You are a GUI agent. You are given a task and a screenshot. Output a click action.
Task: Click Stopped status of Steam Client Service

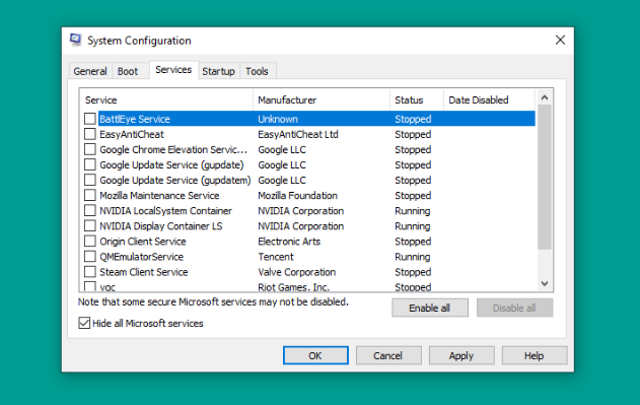click(x=413, y=272)
